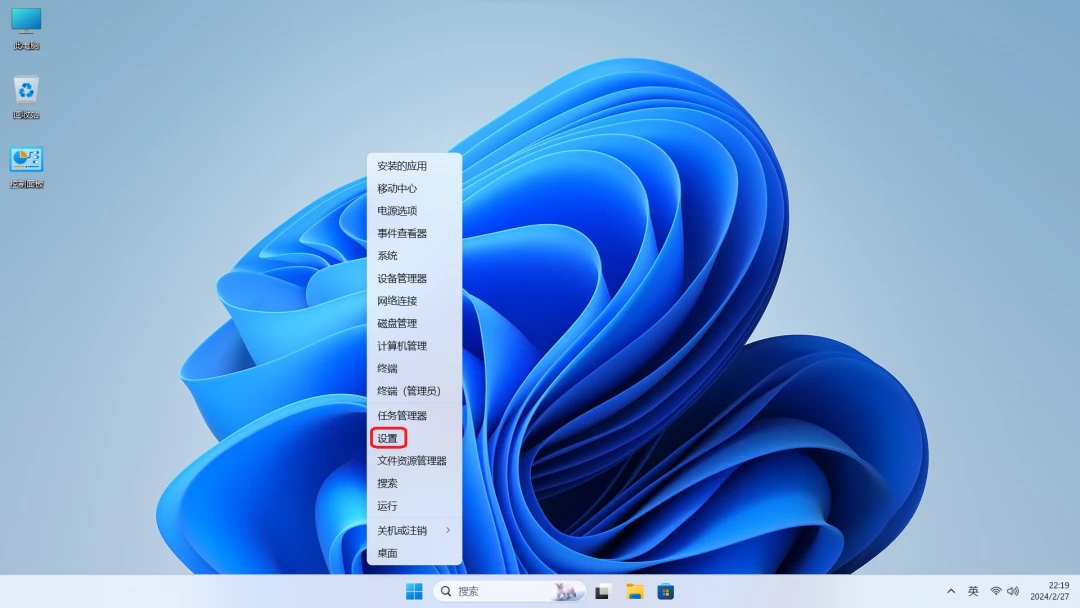Viewport: 1080px width, 608px height.
Task: Launch File Explorer from the taskbar
Action: tap(634, 591)
